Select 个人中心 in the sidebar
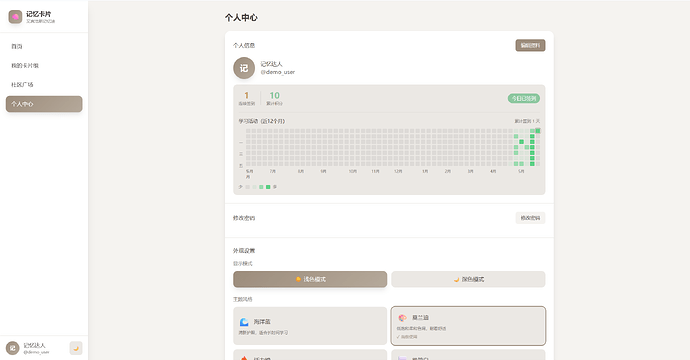This screenshot has height=360, width=690. [x=44, y=104]
